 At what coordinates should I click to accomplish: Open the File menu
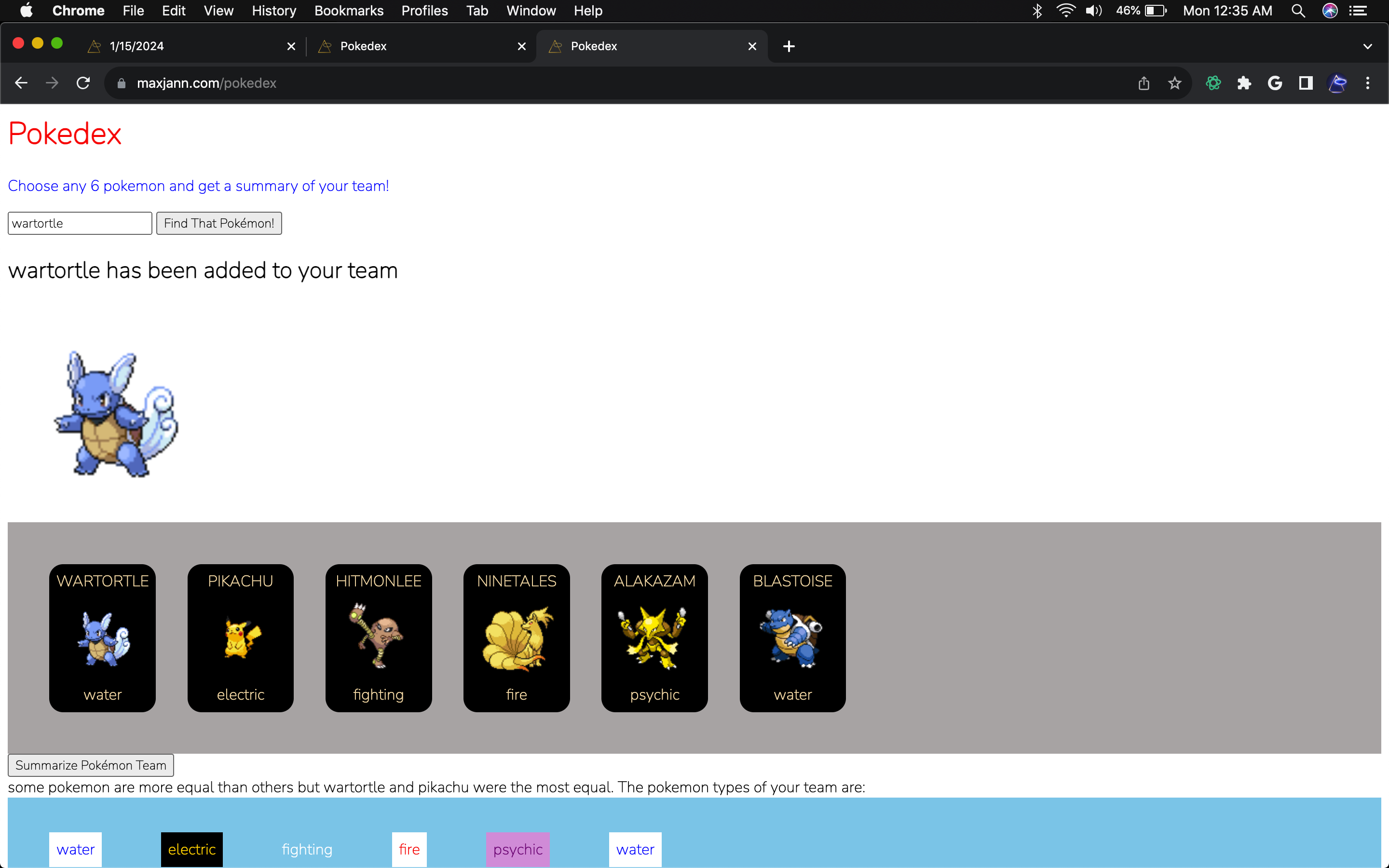click(133, 11)
